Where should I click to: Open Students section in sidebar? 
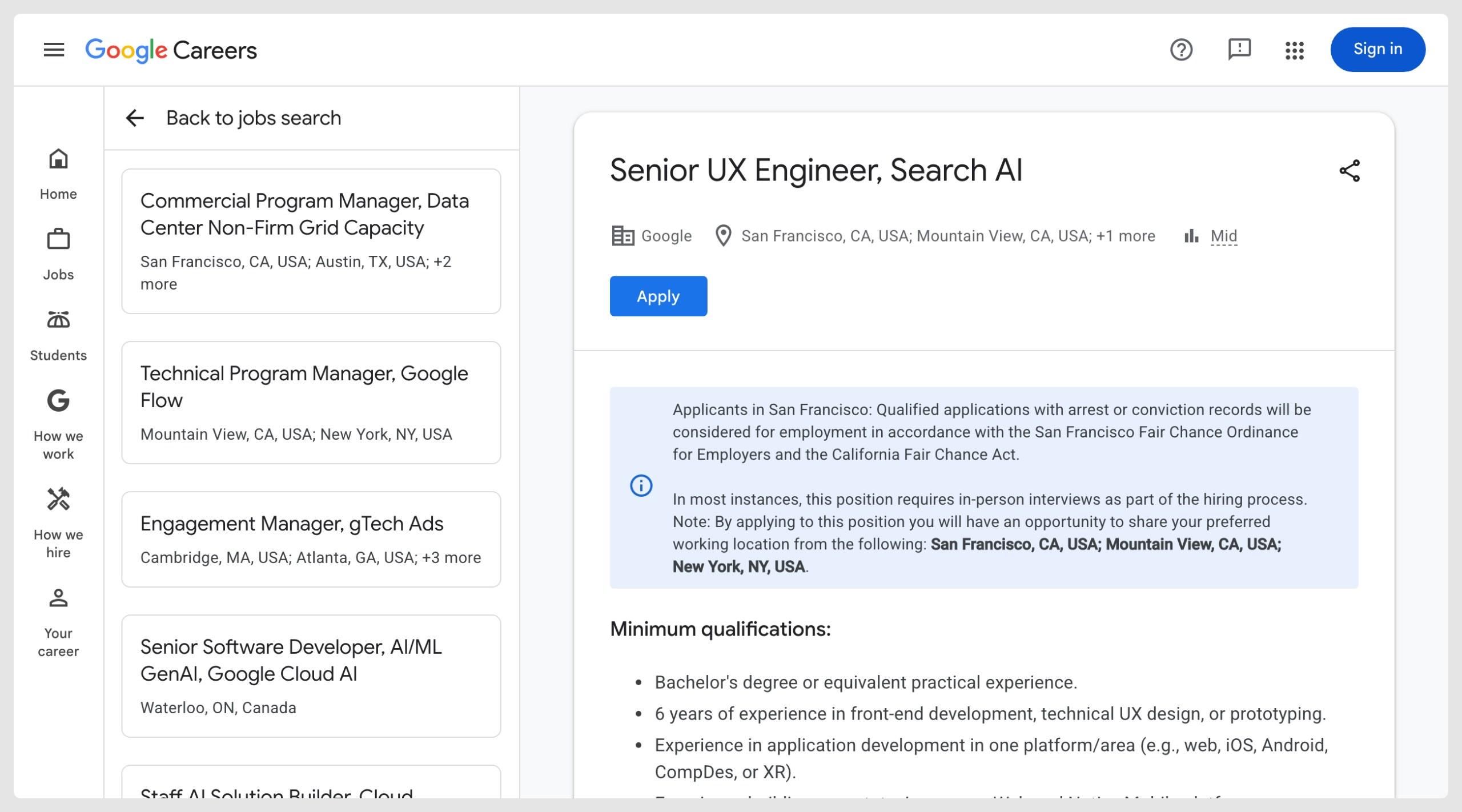pos(58,336)
